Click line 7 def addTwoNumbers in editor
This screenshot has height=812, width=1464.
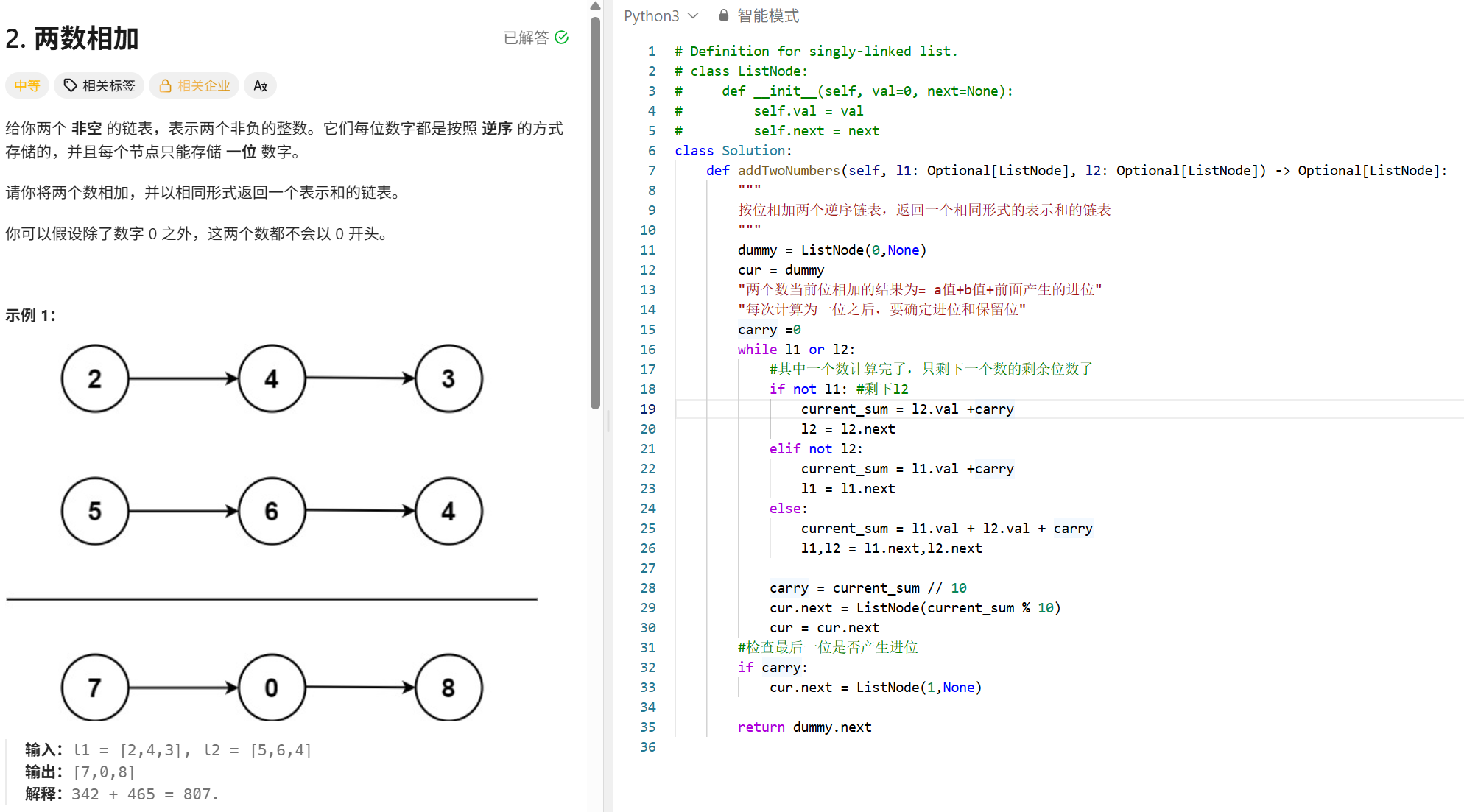click(788, 171)
